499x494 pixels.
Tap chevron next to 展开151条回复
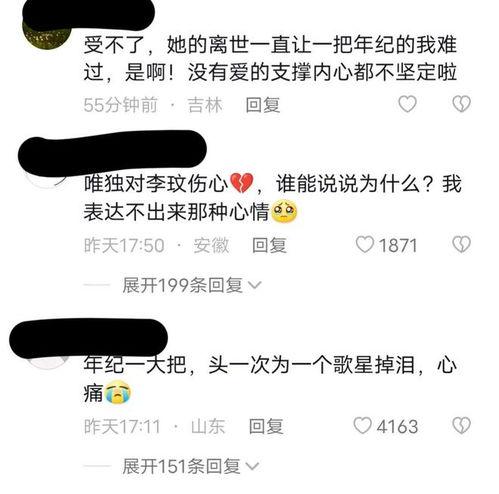pos(252,466)
